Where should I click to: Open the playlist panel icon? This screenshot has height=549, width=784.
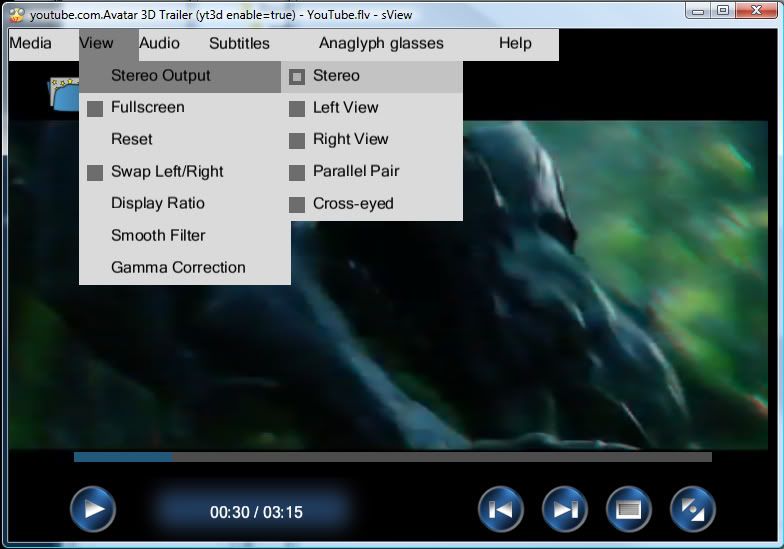628,509
